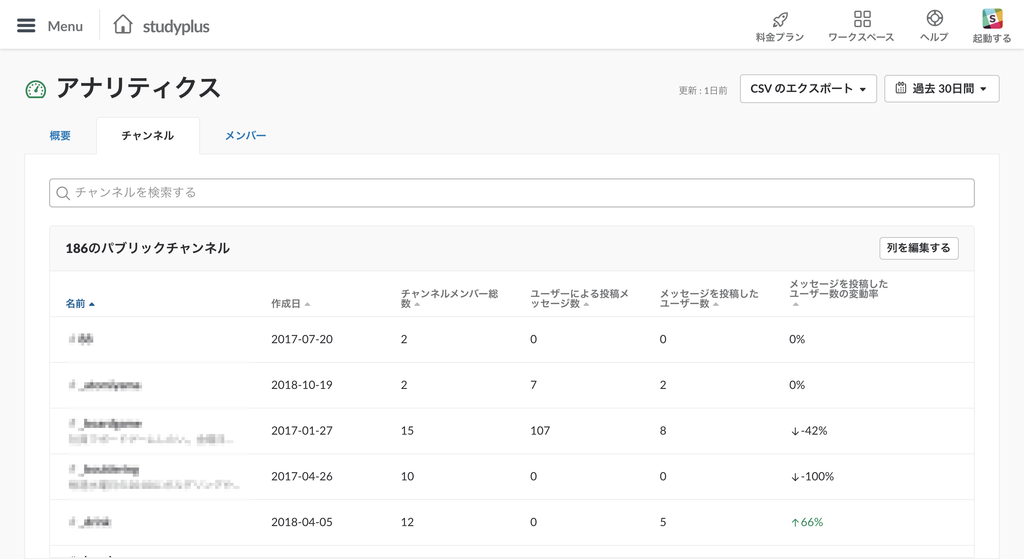Click calendar icon in date range button

[901, 88]
